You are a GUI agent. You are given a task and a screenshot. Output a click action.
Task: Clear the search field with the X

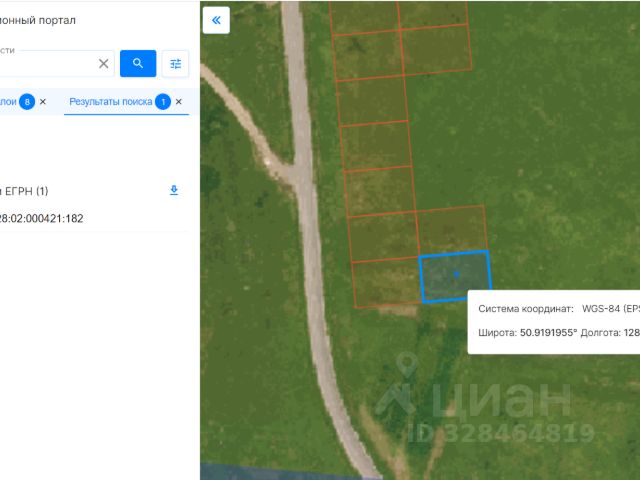click(104, 63)
